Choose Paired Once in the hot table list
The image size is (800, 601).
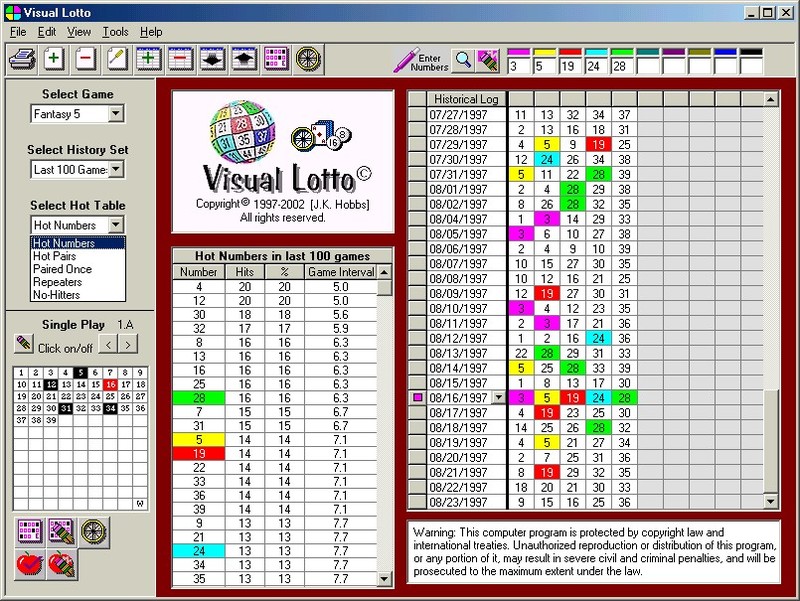tap(78, 269)
